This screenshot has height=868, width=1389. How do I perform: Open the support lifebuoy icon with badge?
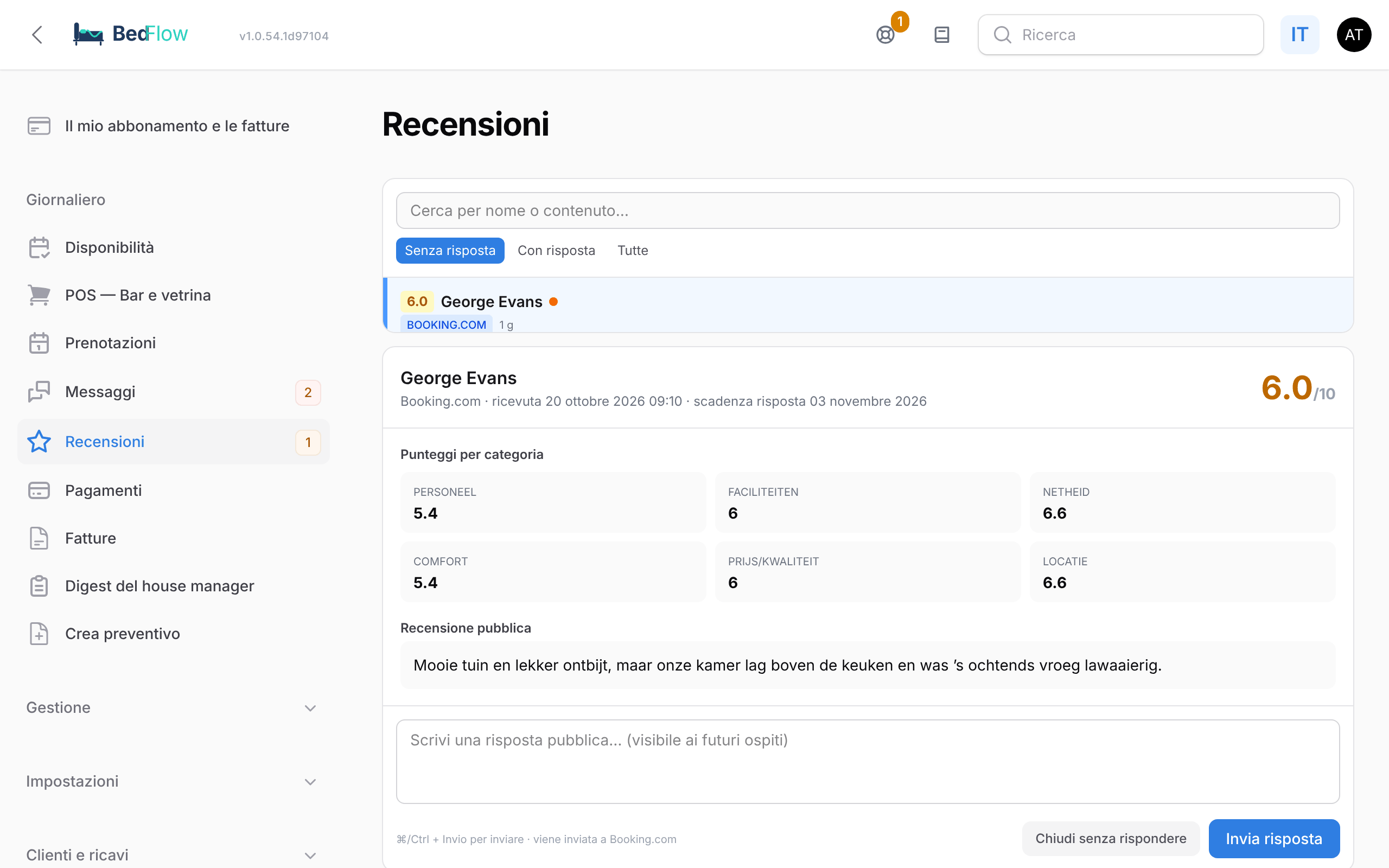pyautogui.click(x=885, y=35)
